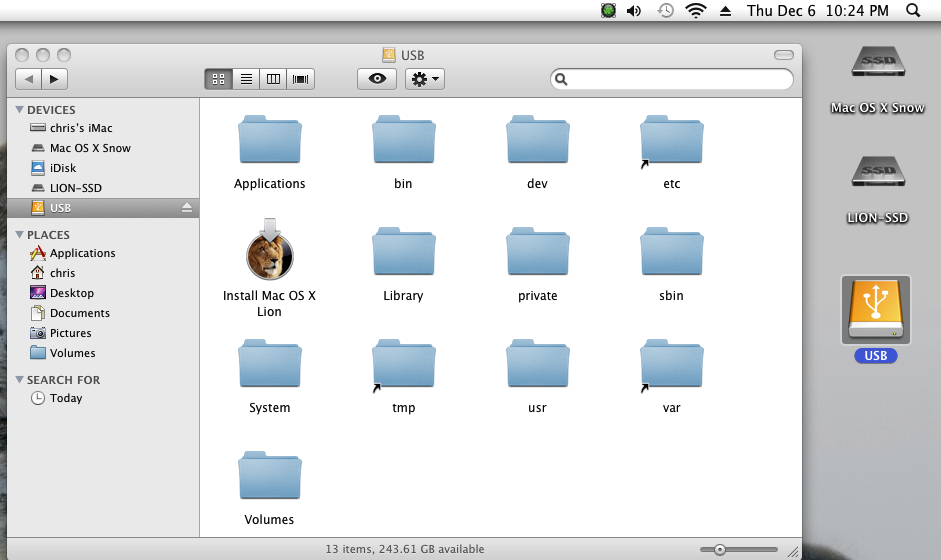Viewport: 941px width, 560px height.
Task: Open Applications in sidebar Places
Action: click(103, 253)
